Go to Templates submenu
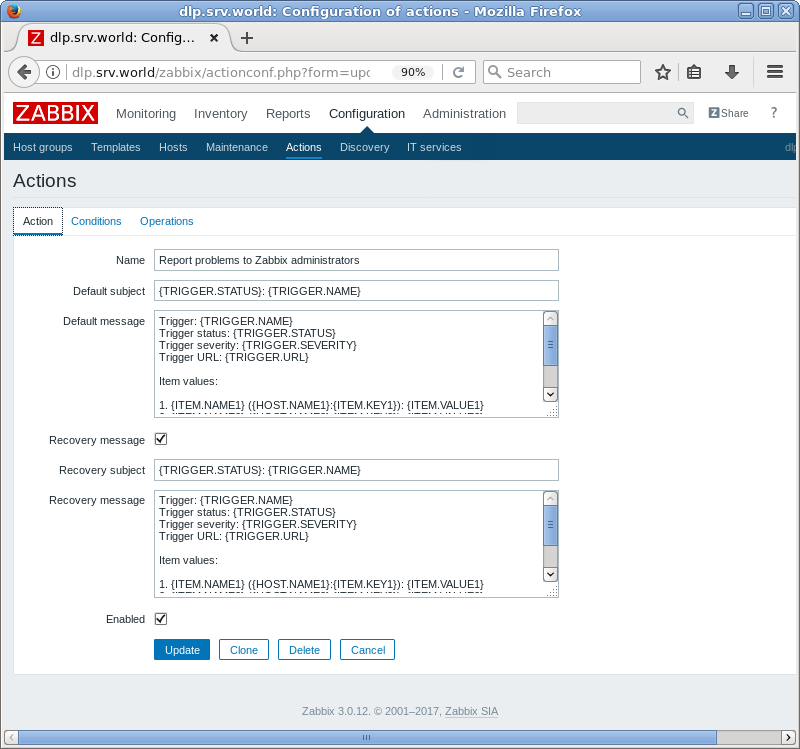Image resolution: width=800 pixels, height=749 pixels. (x=116, y=147)
